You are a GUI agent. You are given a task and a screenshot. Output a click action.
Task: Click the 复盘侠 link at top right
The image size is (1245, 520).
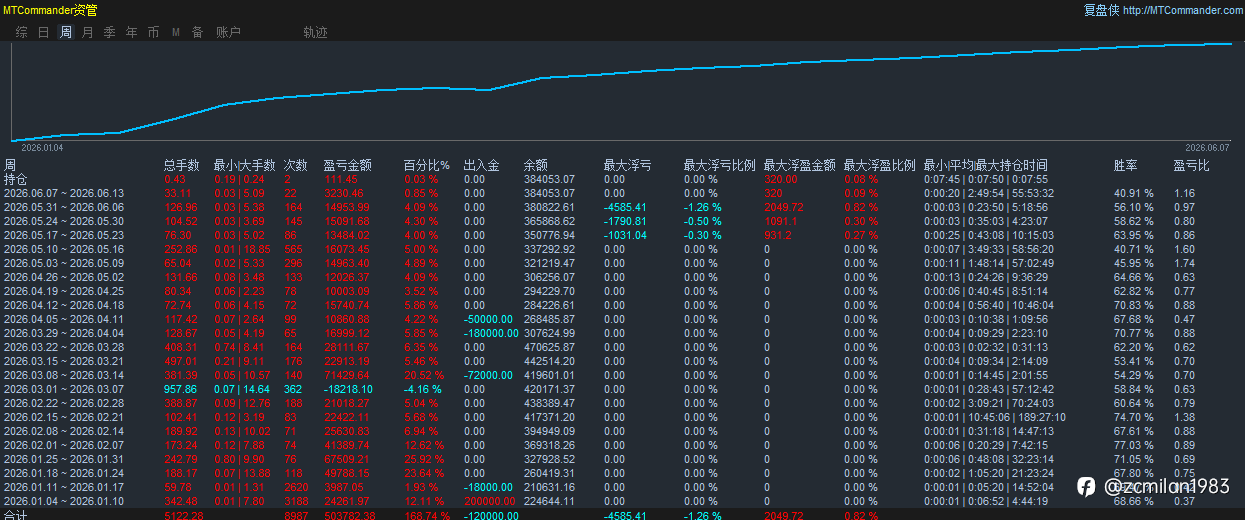(x=1101, y=10)
